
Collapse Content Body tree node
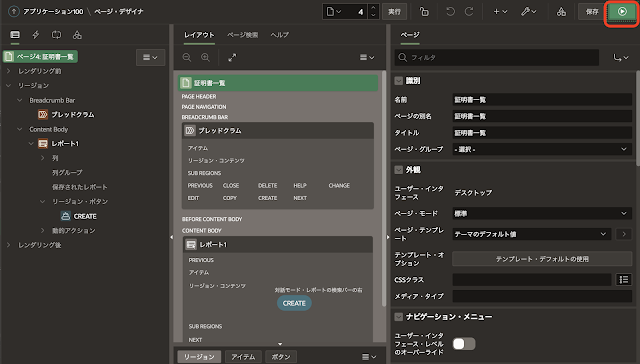coord(20,129)
